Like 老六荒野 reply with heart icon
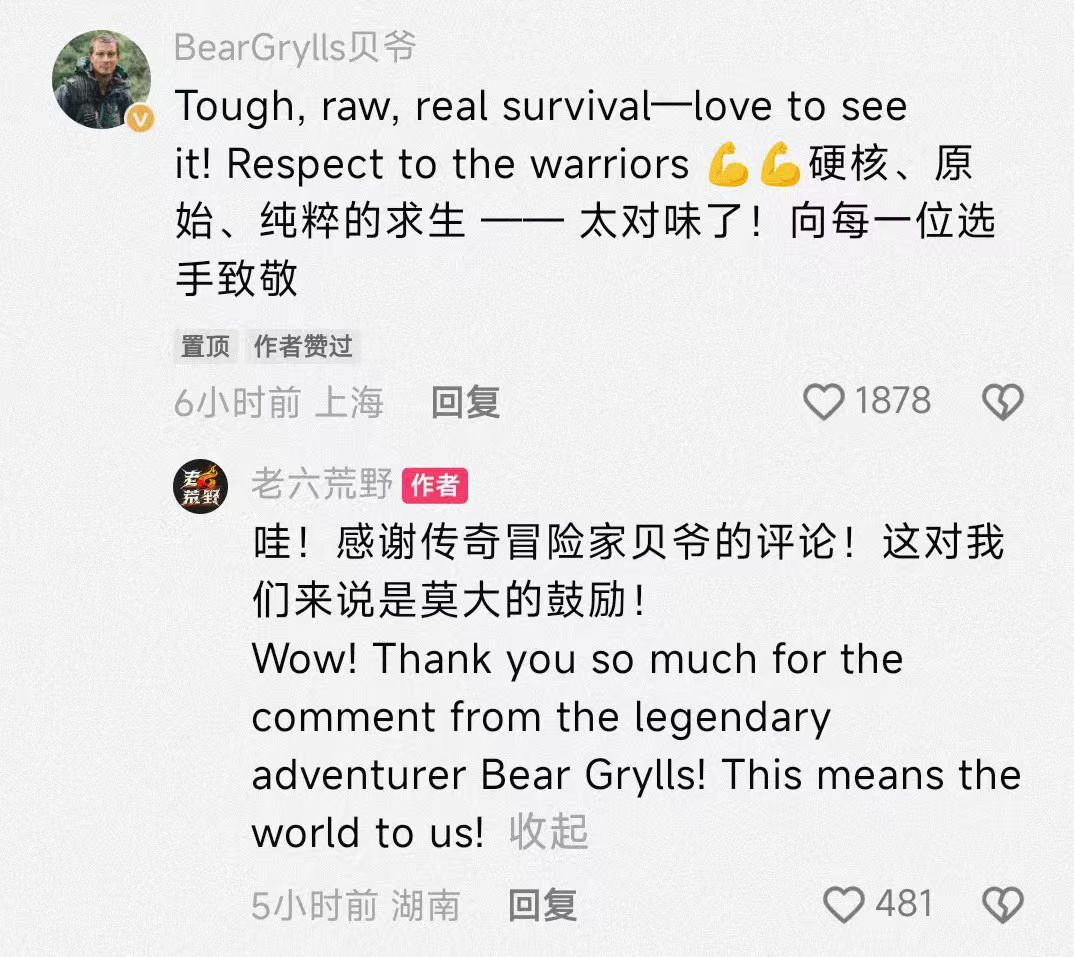This screenshot has height=957, width=1074. [x=843, y=904]
